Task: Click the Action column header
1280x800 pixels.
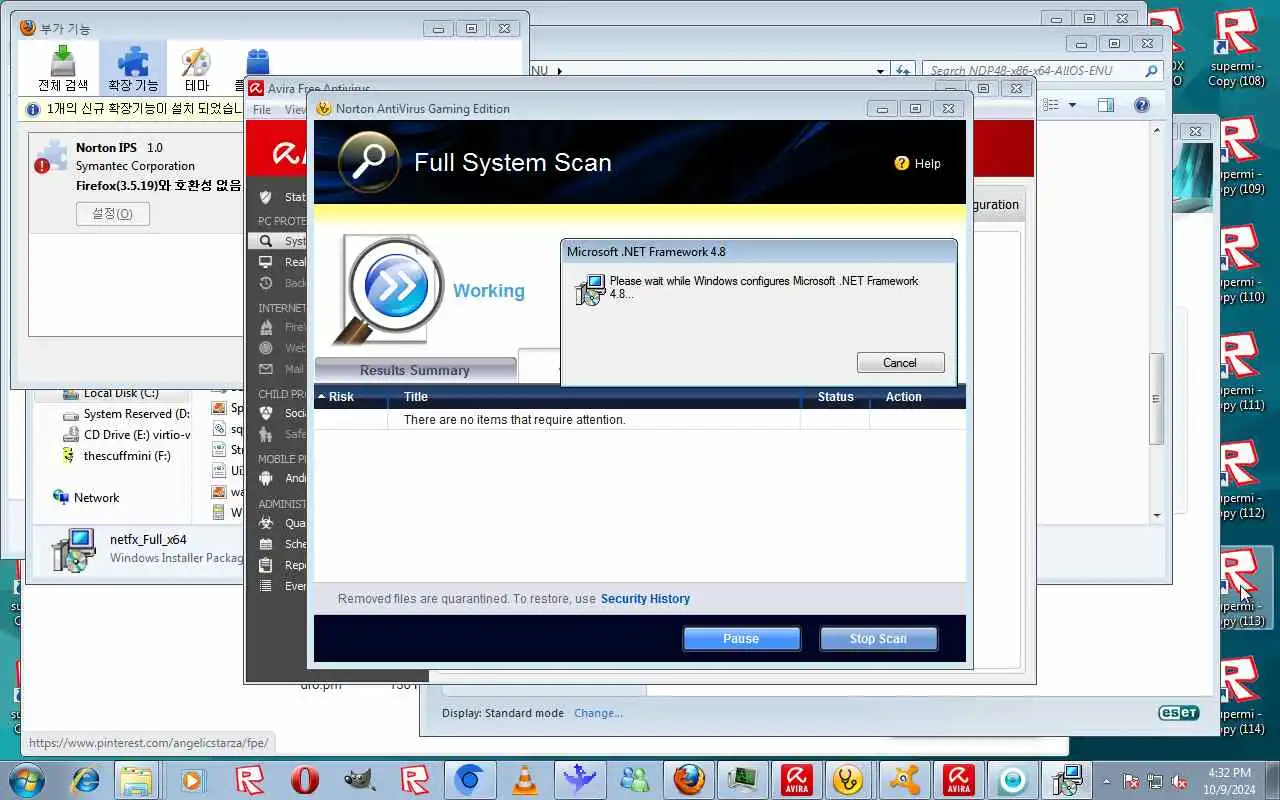Action: click(x=903, y=397)
